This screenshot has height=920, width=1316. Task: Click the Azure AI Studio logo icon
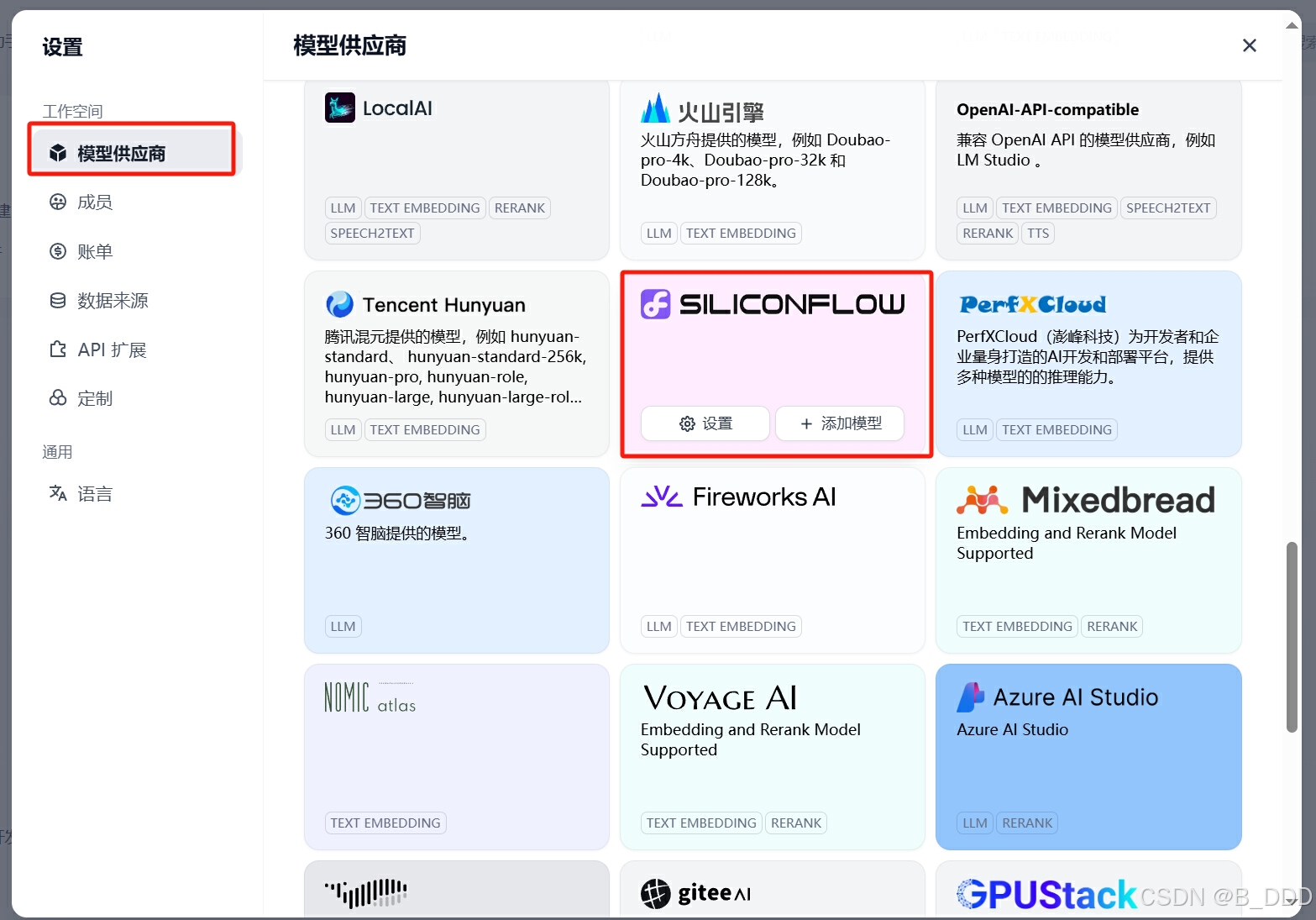point(970,697)
